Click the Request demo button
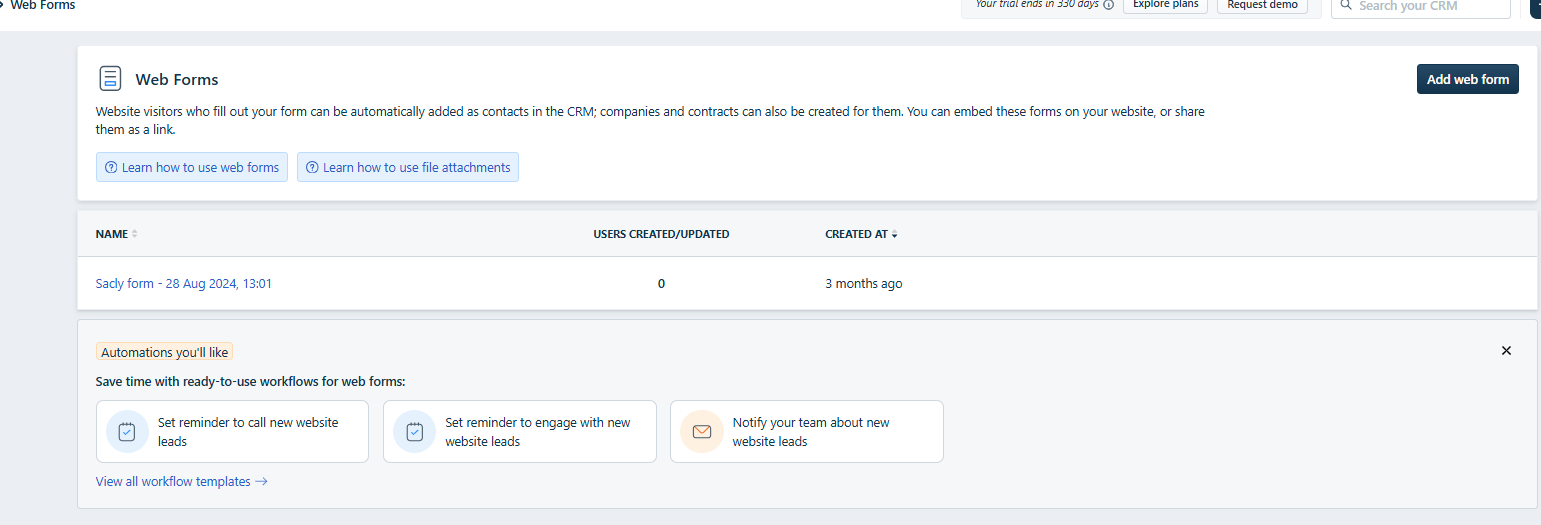This screenshot has height=525, width=1541. (1262, 5)
